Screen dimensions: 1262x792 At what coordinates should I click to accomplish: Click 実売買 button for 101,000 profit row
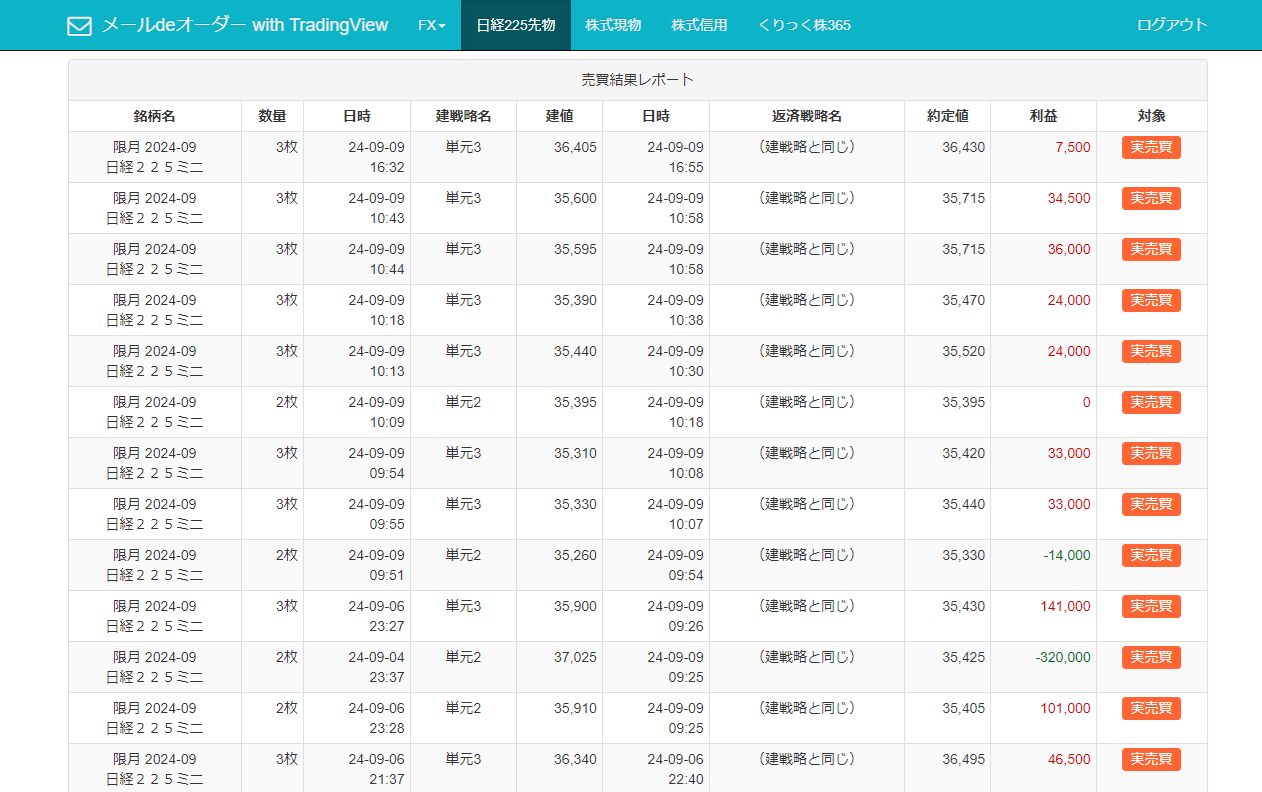tap(1151, 709)
